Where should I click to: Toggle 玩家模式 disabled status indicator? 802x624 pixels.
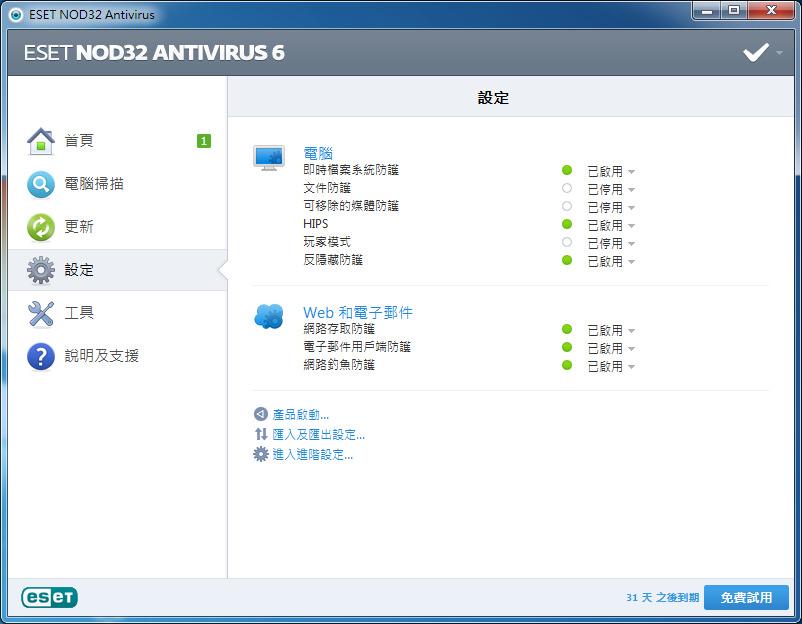click(x=567, y=242)
